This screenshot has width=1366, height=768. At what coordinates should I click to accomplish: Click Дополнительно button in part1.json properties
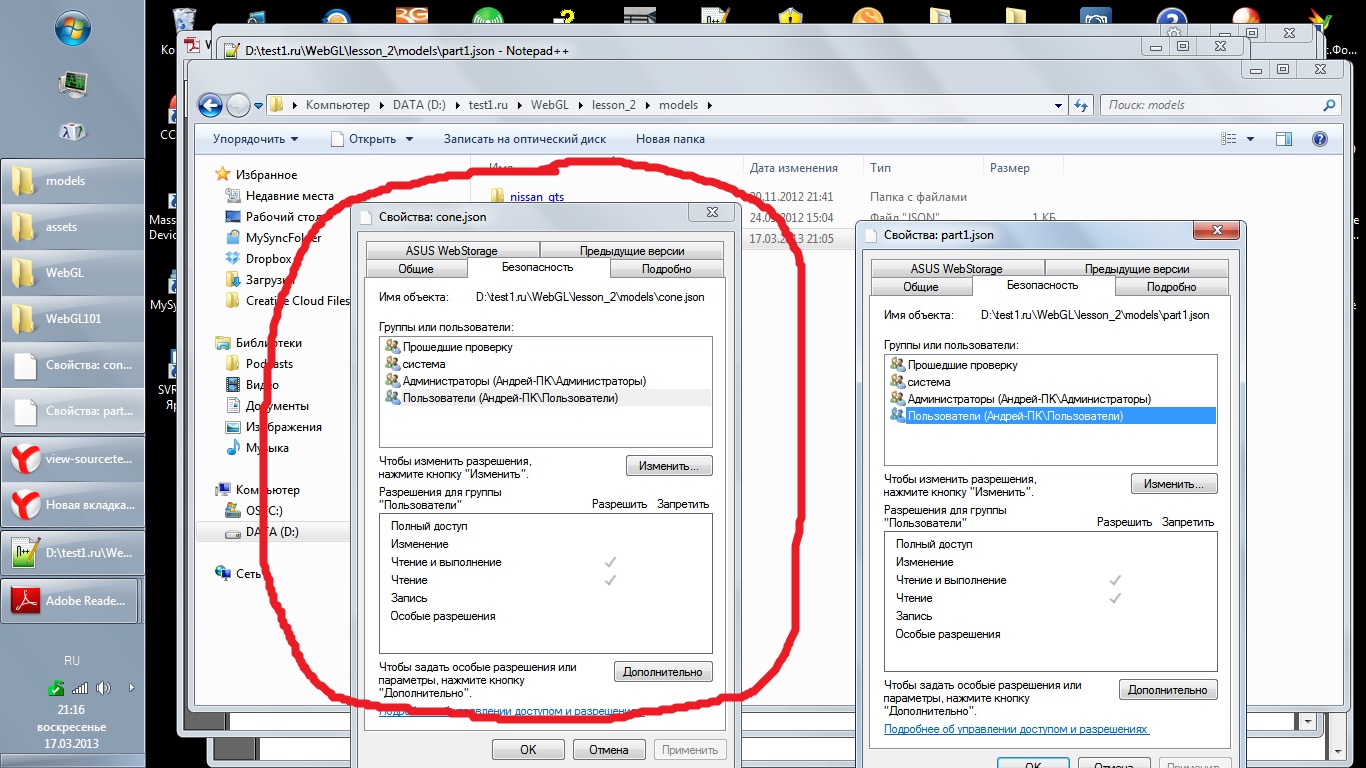point(1168,690)
